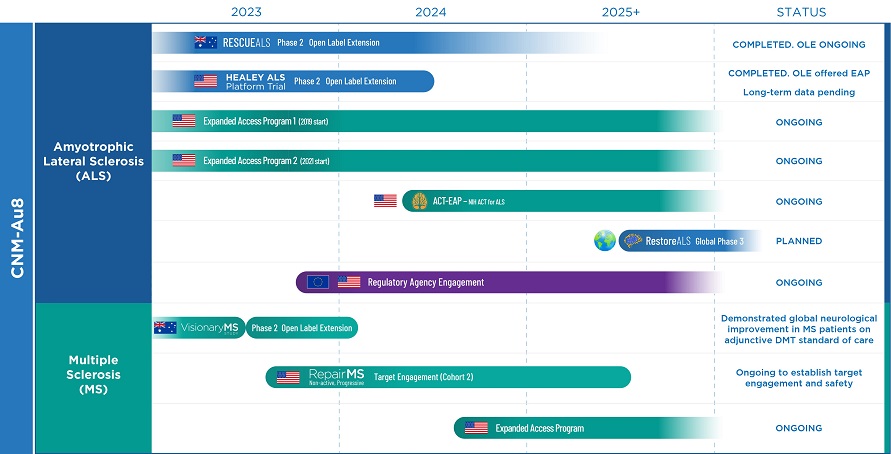The image size is (891, 454).
Task: Click the Regulatory Agency Engagement text
Action: coord(426,282)
